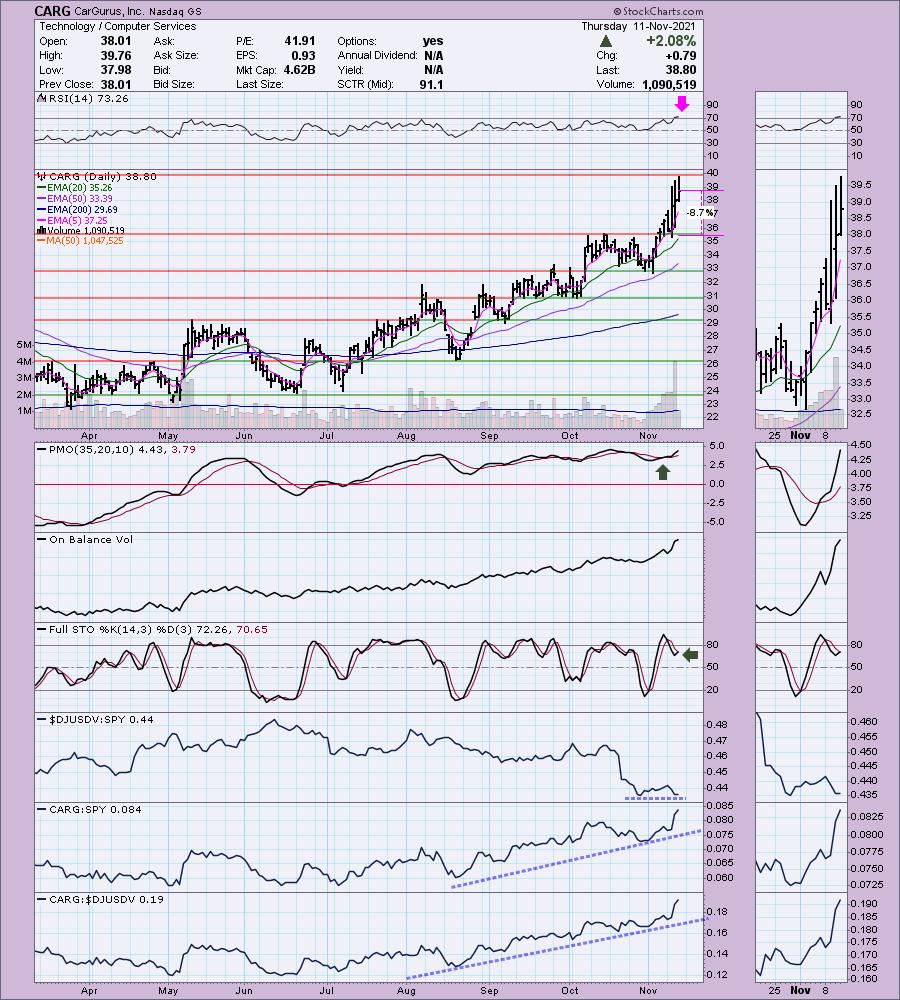Click Nov label under the zoomed price thumbnail
The height and width of the screenshot is (1000, 900).
pos(800,435)
